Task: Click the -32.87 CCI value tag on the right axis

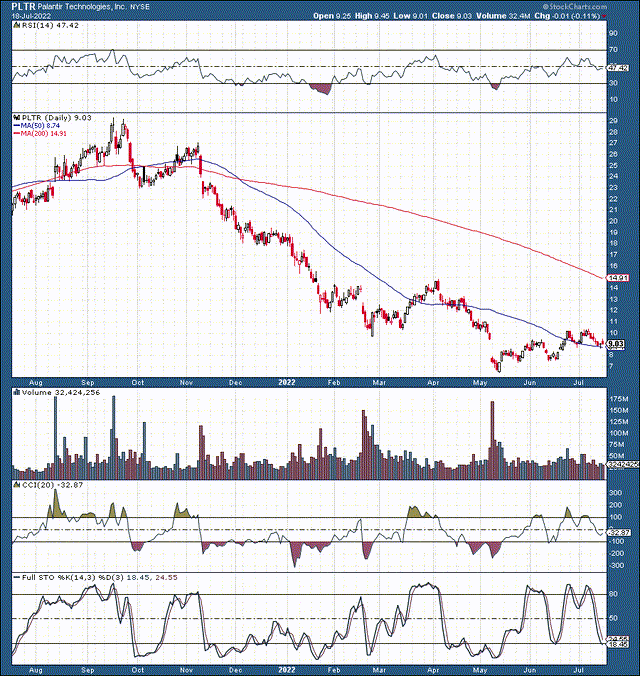Action: pyautogui.click(x=618, y=533)
